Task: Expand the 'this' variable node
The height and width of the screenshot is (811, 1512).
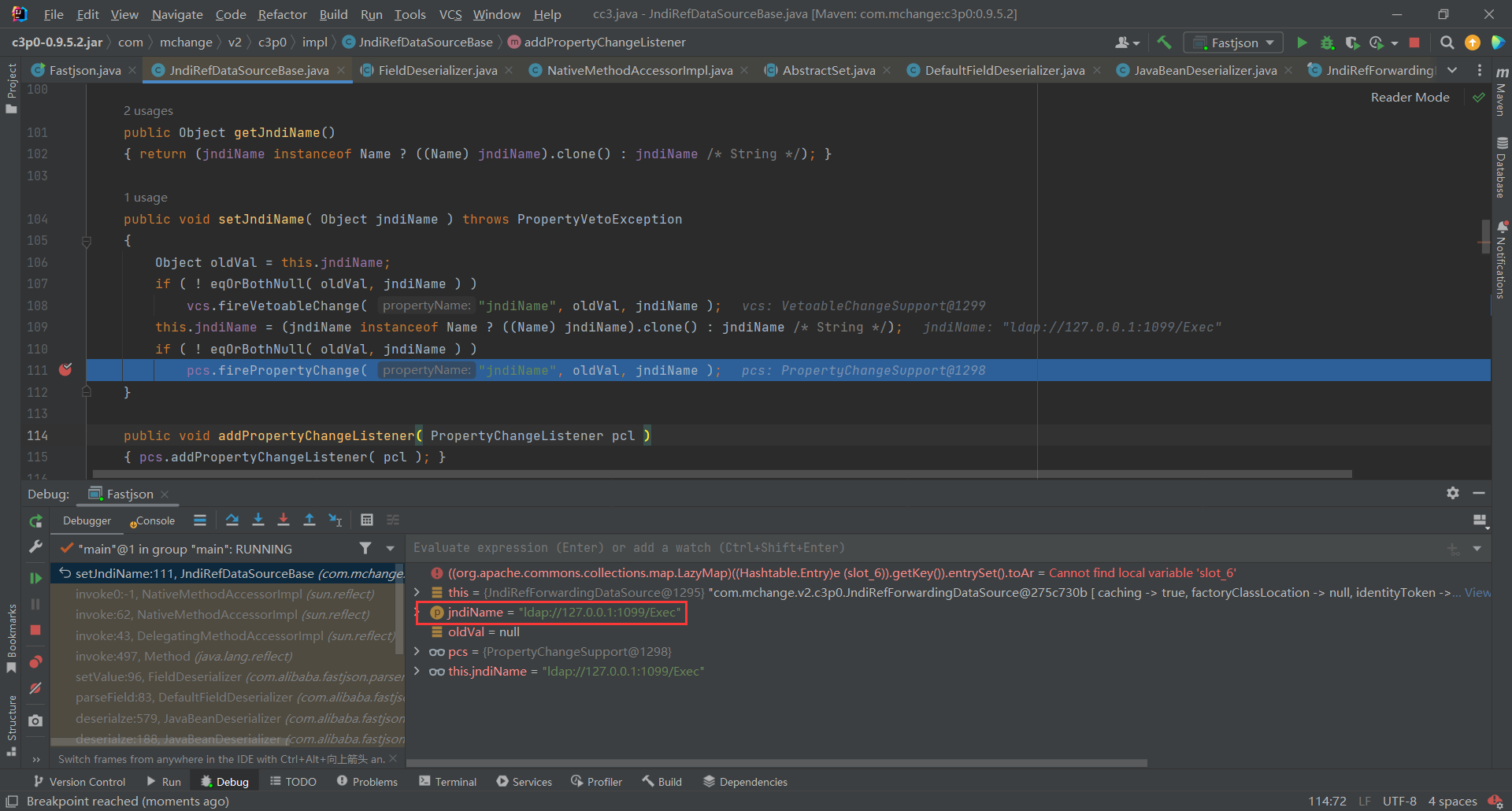Action: (417, 592)
